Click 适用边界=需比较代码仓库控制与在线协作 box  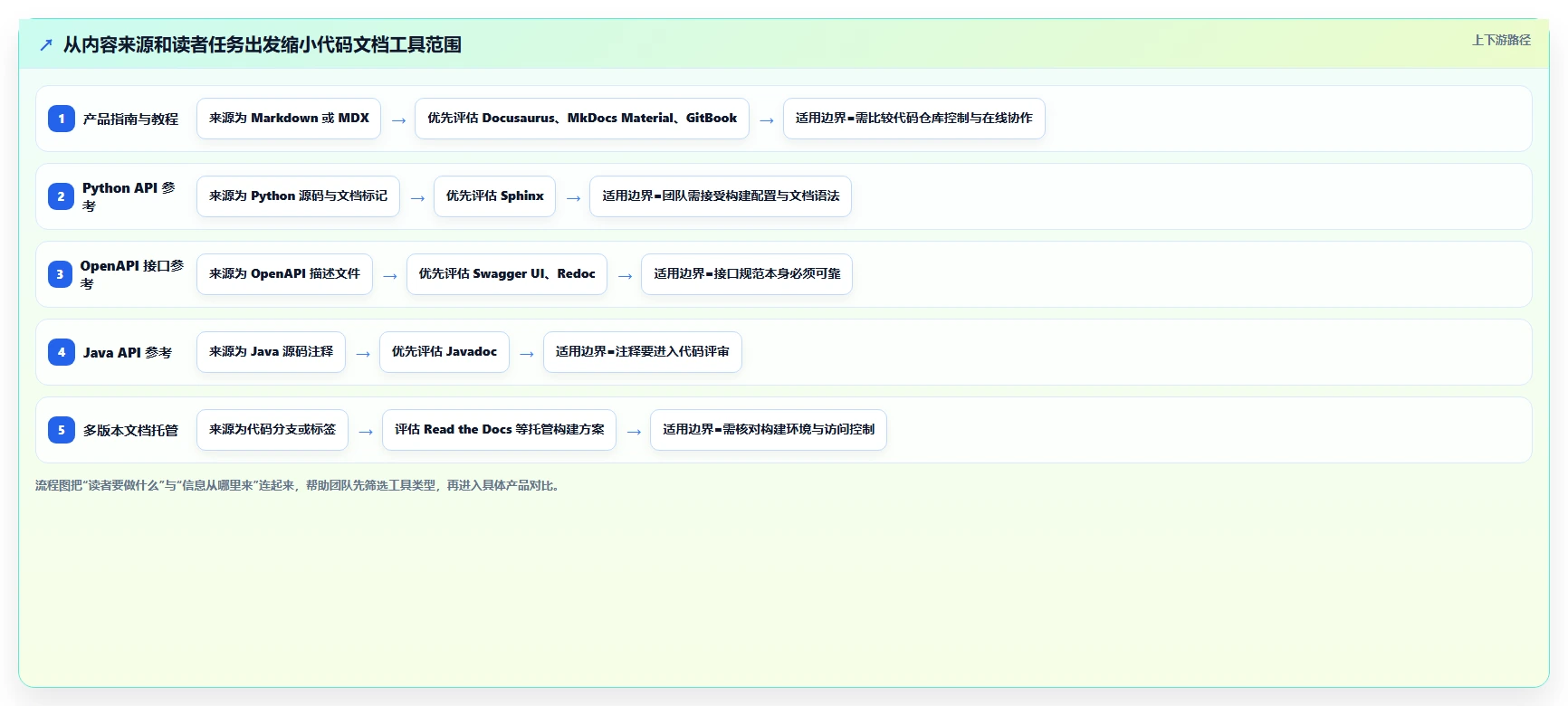[x=914, y=119]
